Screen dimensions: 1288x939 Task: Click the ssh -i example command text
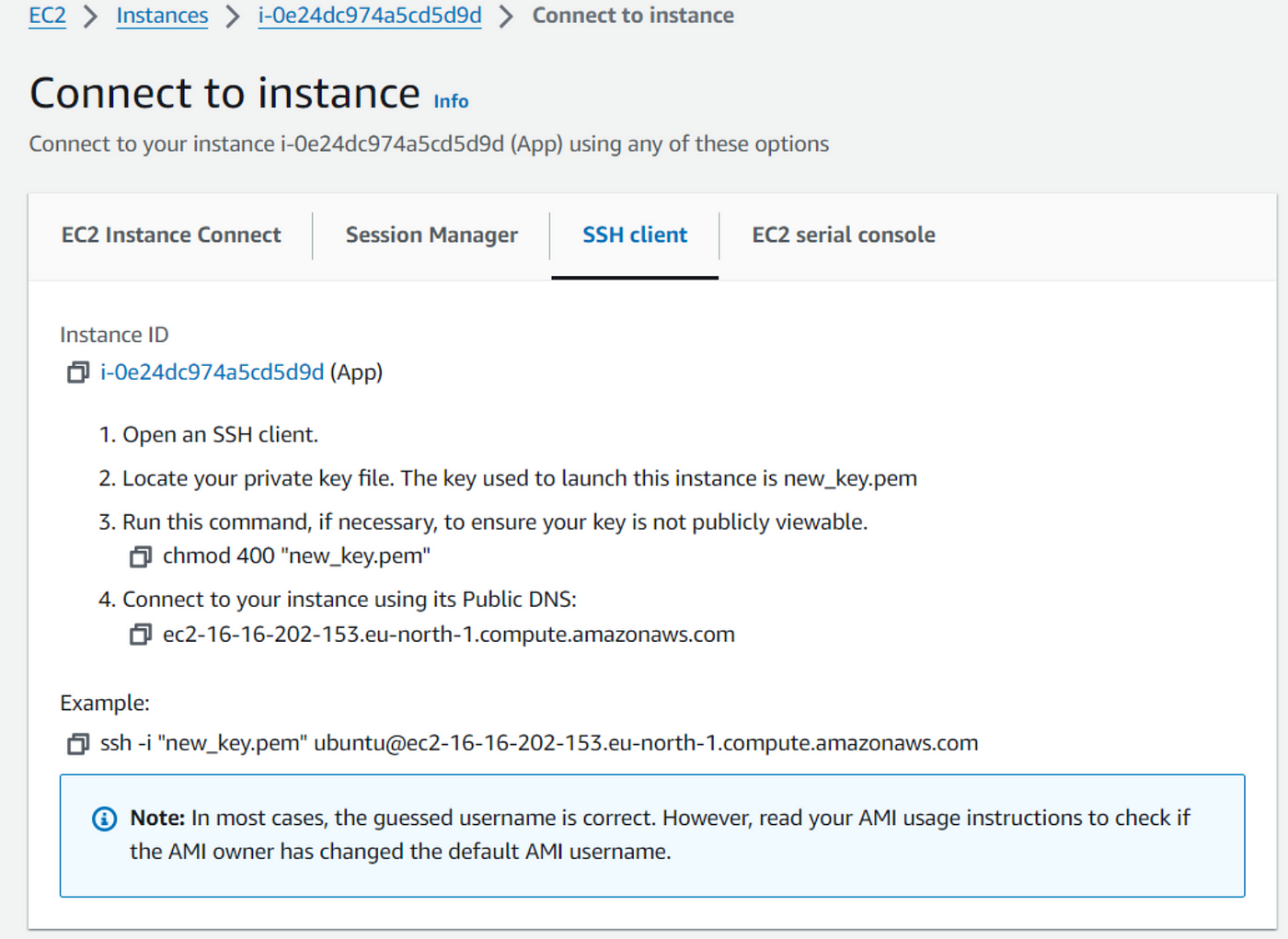[538, 743]
